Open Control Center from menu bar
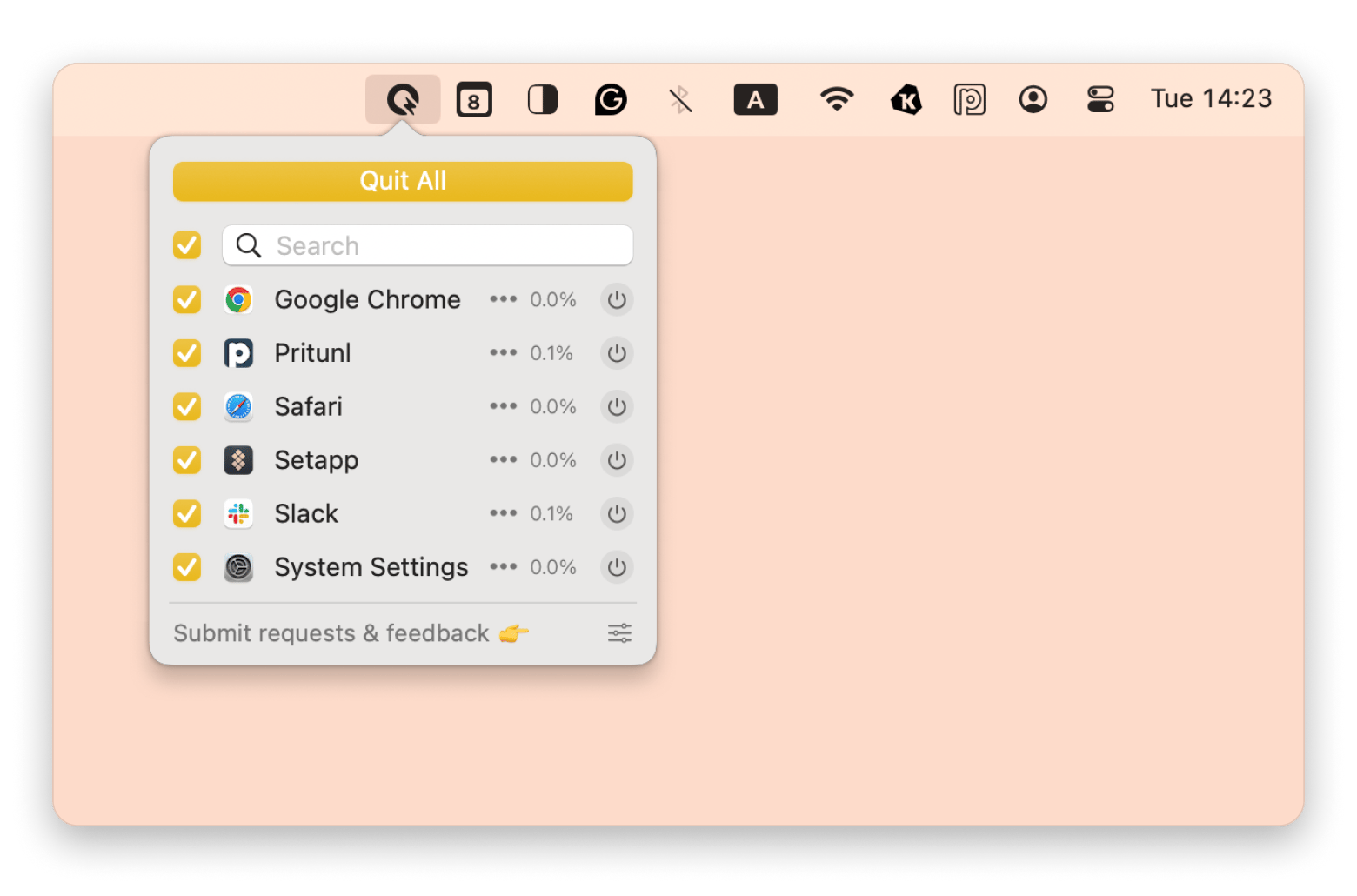The image size is (1357, 896). click(1100, 100)
